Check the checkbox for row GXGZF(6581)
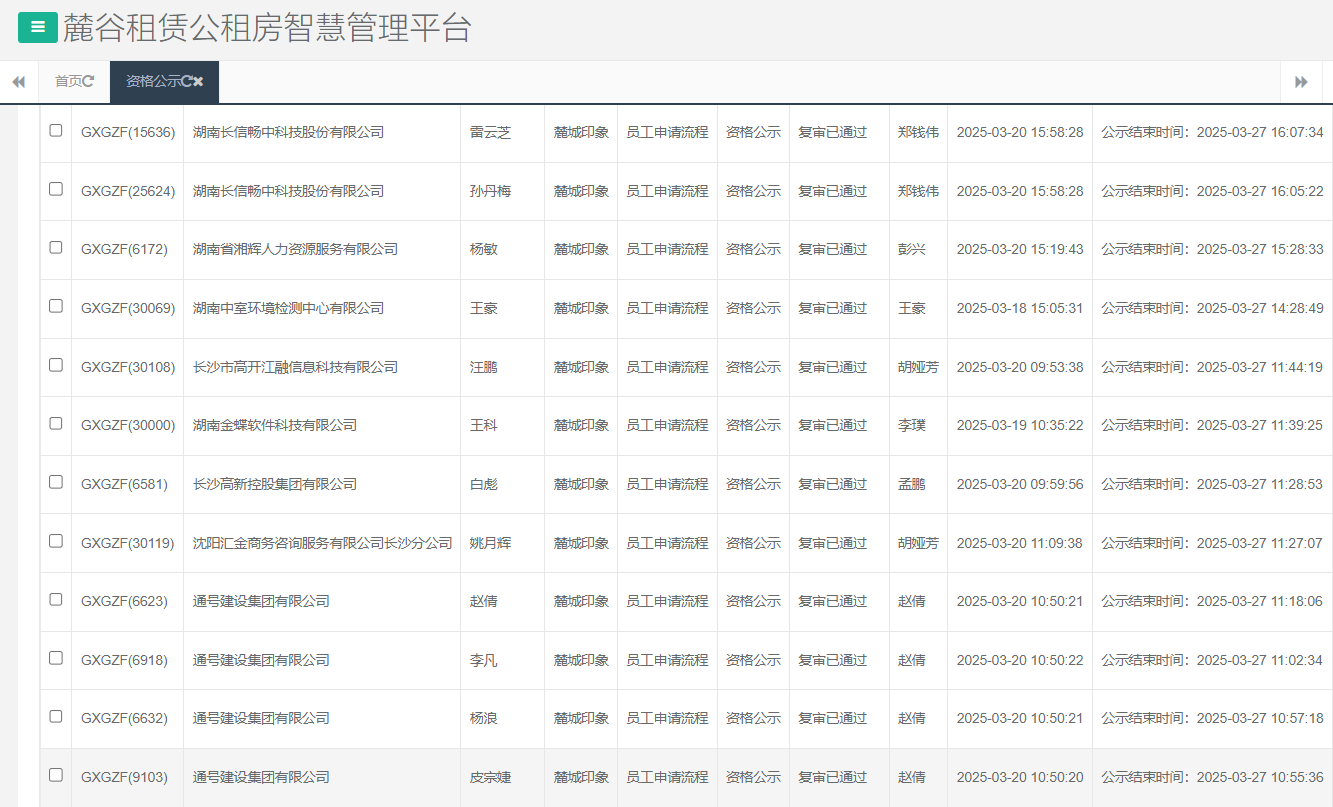The image size is (1333, 807). point(56,483)
